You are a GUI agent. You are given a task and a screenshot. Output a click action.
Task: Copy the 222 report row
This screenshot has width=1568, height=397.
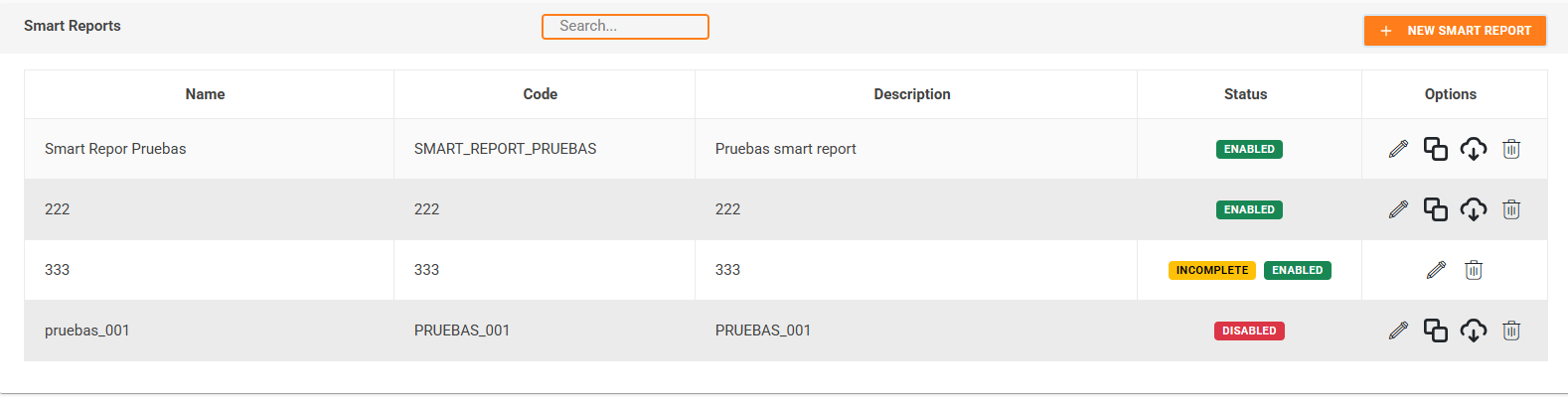click(1436, 209)
